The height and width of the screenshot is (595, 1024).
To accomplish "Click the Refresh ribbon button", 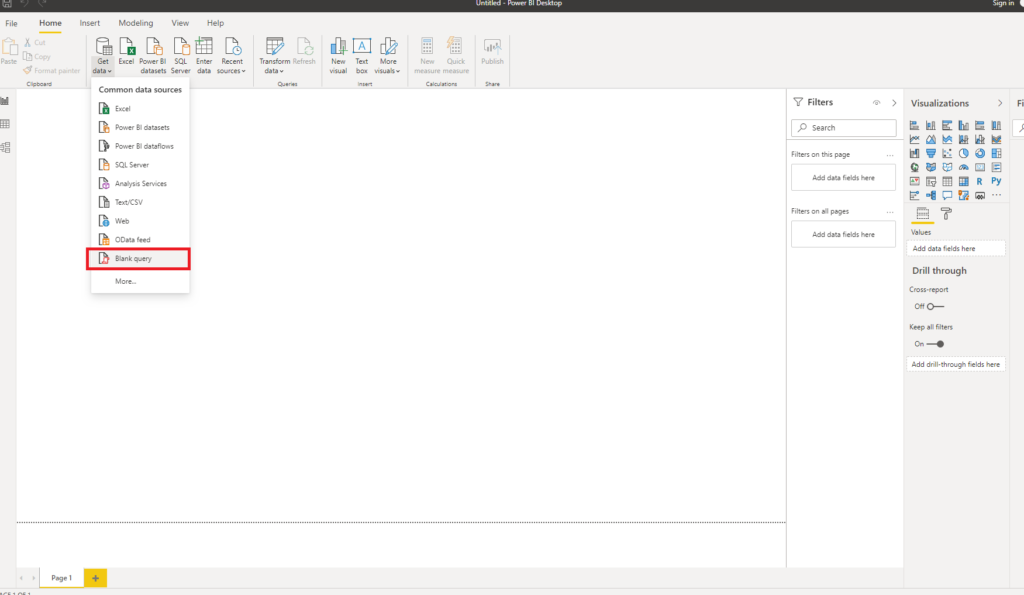I will (x=304, y=51).
